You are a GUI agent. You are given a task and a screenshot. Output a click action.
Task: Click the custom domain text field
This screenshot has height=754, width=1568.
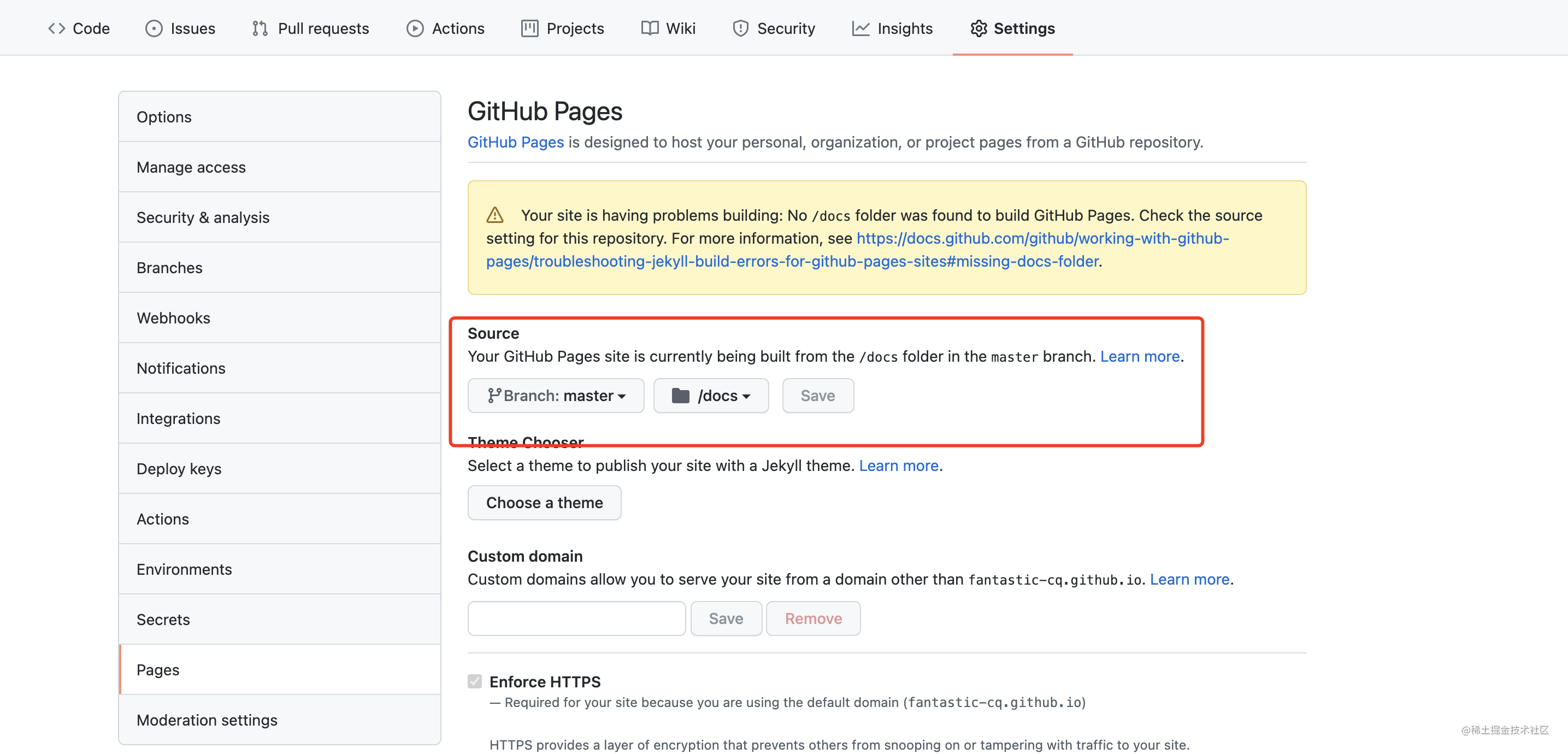(x=576, y=618)
